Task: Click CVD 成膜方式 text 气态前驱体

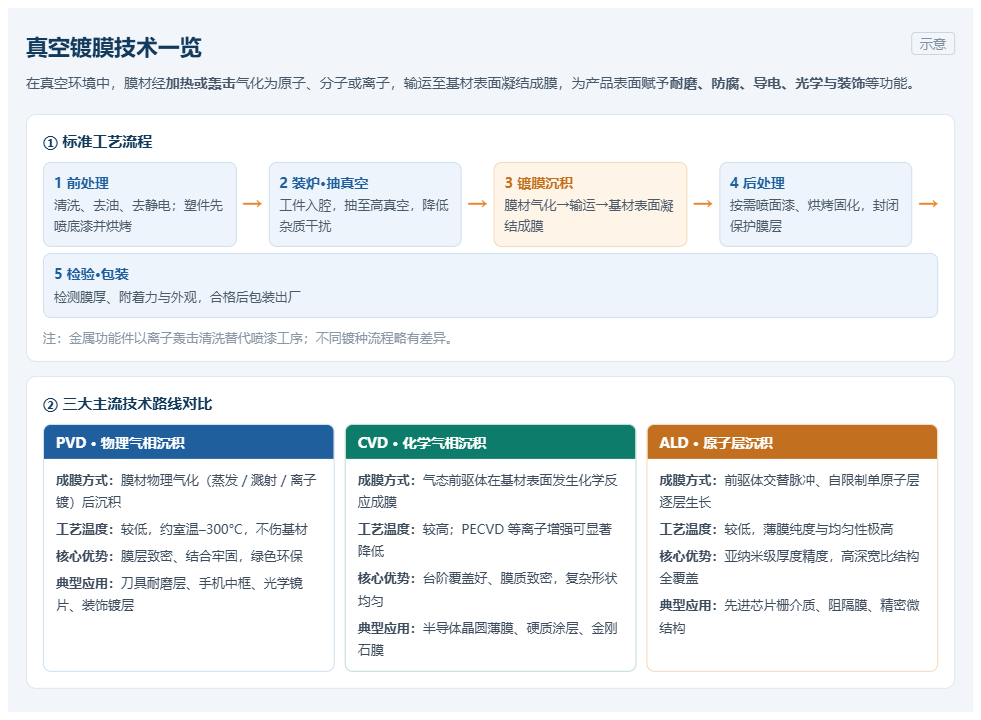Action: (487, 491)
